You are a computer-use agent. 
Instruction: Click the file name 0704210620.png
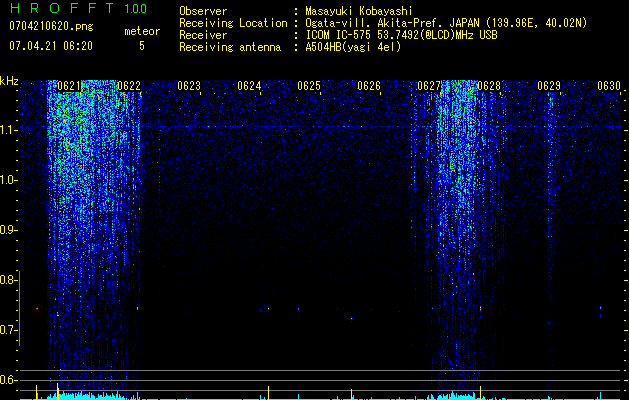click(51, 26)
